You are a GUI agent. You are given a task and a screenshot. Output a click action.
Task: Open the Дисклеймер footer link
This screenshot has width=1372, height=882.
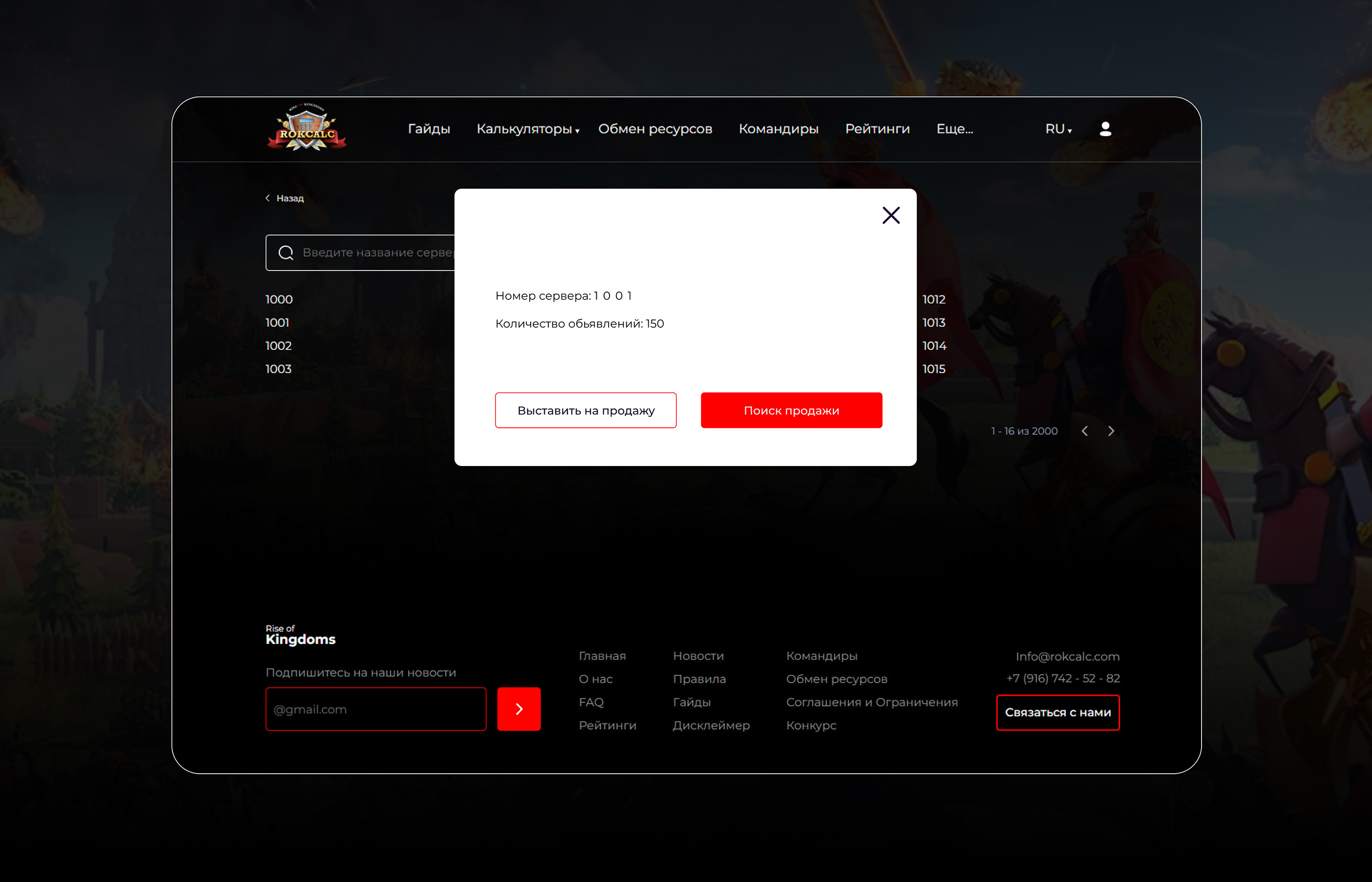pos(710,725)
